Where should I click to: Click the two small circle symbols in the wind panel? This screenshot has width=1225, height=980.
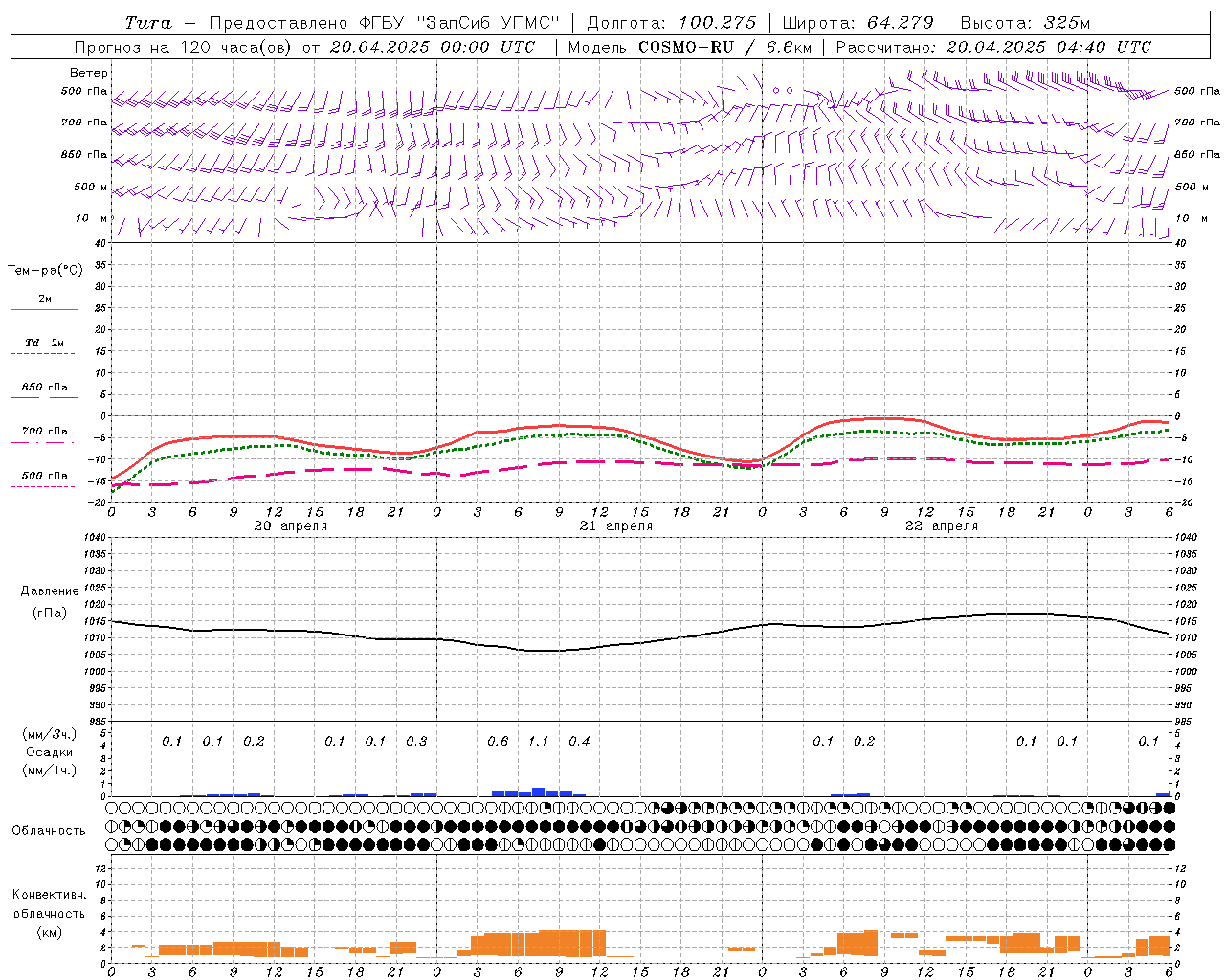tap(783, 90)
